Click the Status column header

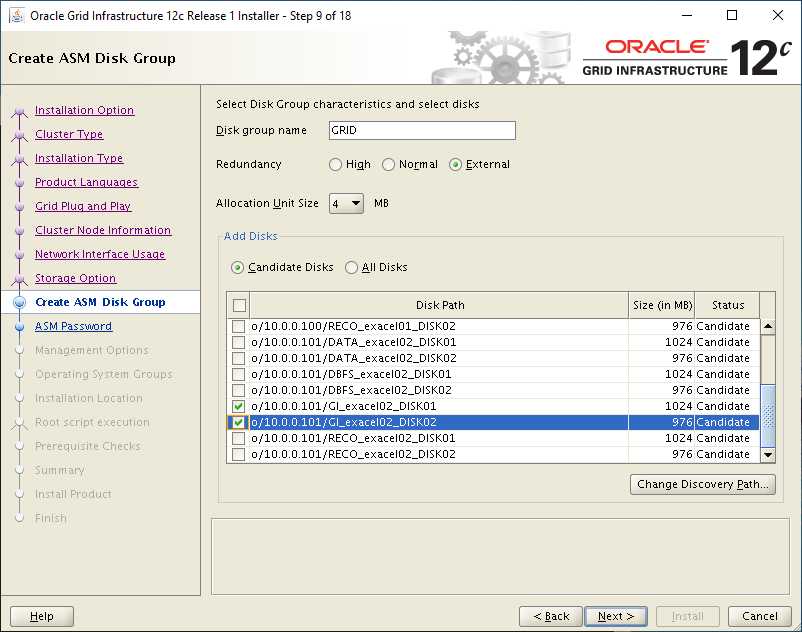point(727,305)
